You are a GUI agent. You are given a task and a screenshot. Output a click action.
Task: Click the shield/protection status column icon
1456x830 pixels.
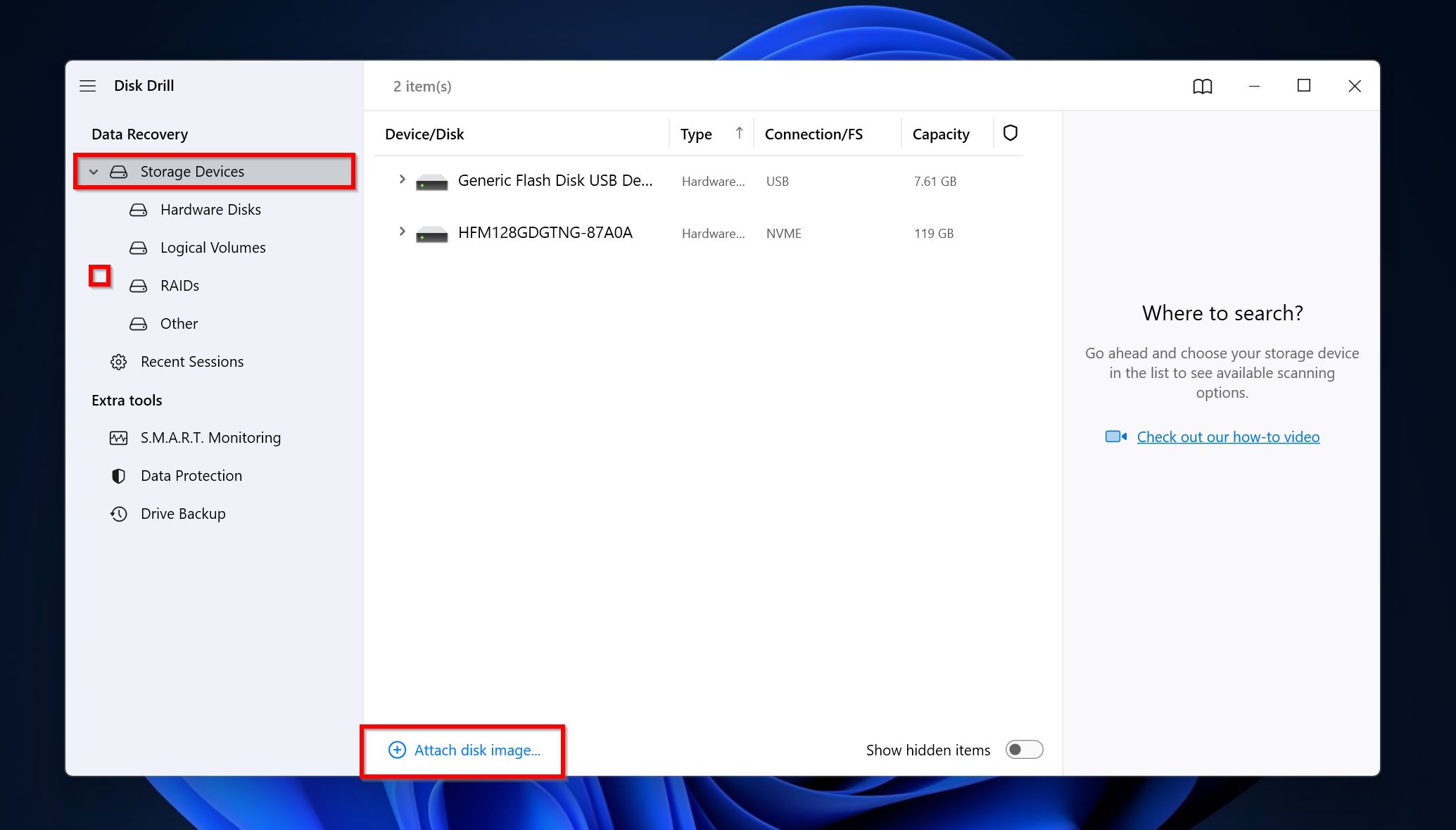point(1009,132)
